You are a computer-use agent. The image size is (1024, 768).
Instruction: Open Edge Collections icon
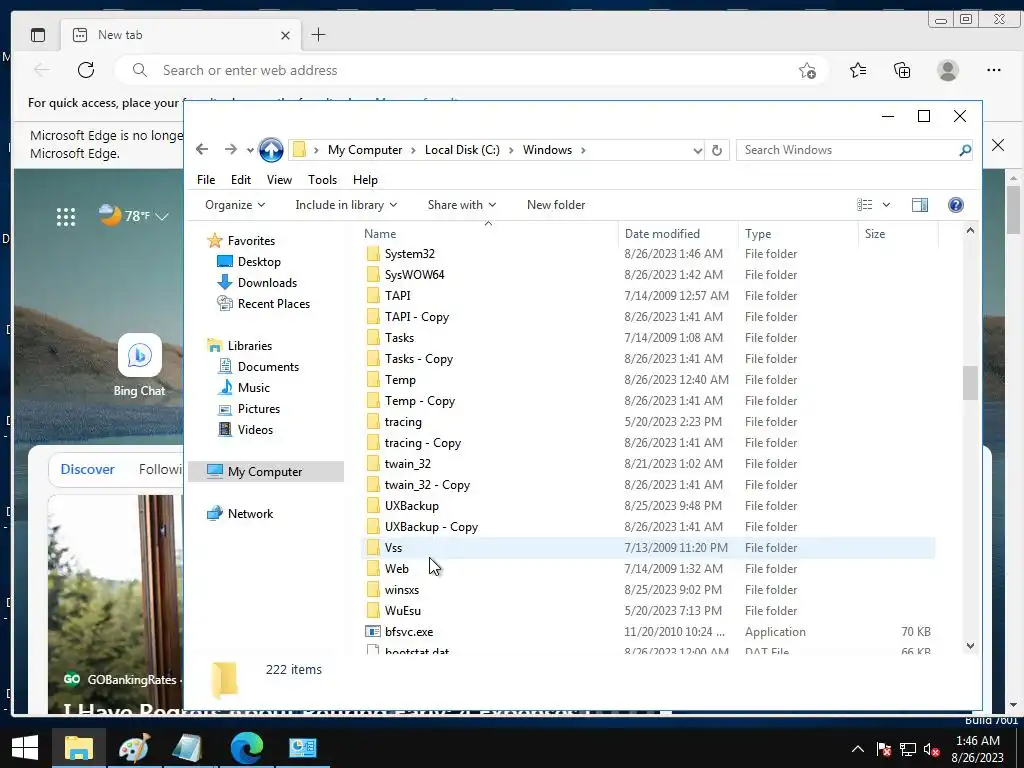(x=902, y=70)
